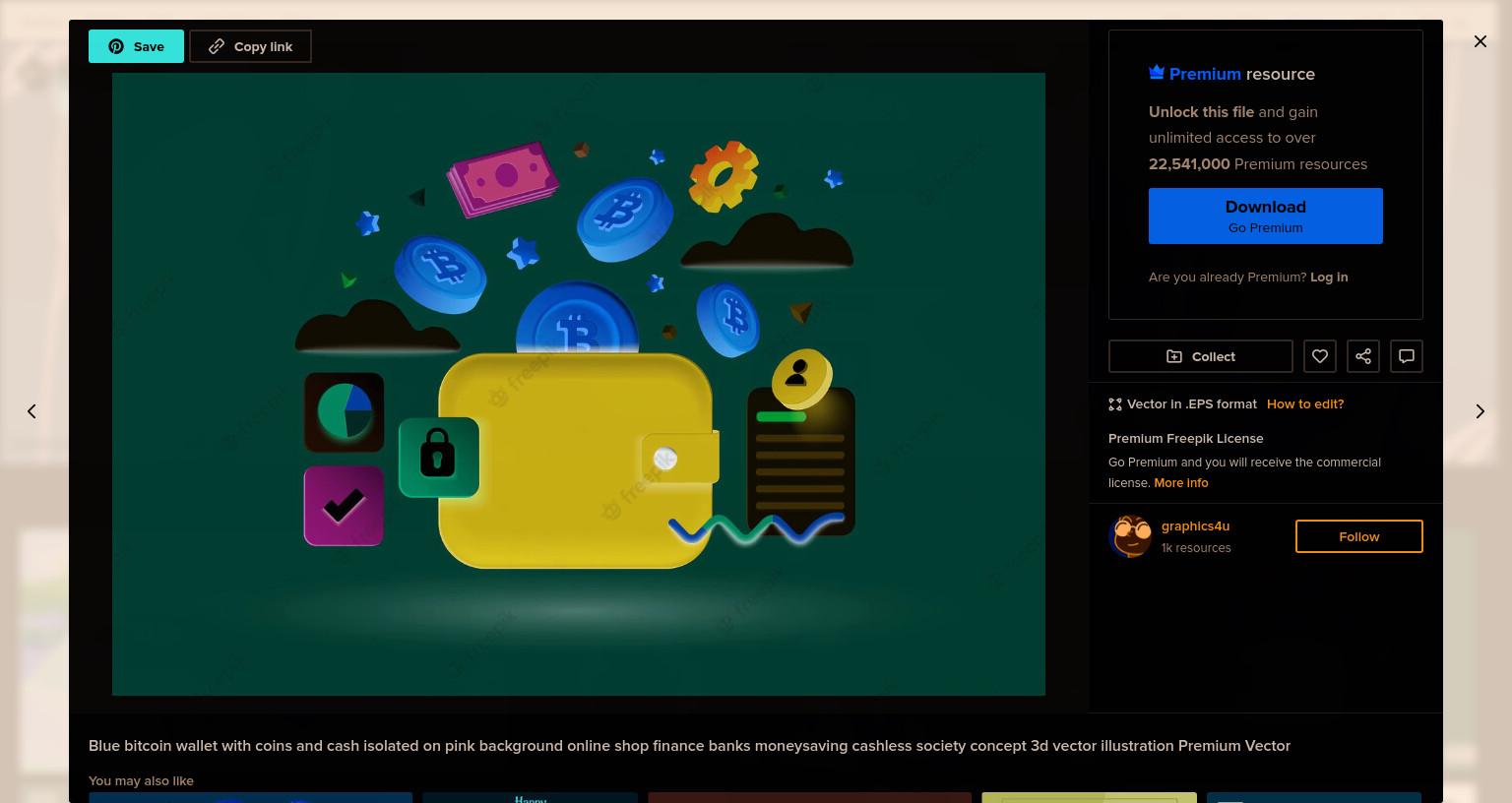
Task: Click the graphics4u author avatar
Action: pyautogui.click(x=1130, y=536)
